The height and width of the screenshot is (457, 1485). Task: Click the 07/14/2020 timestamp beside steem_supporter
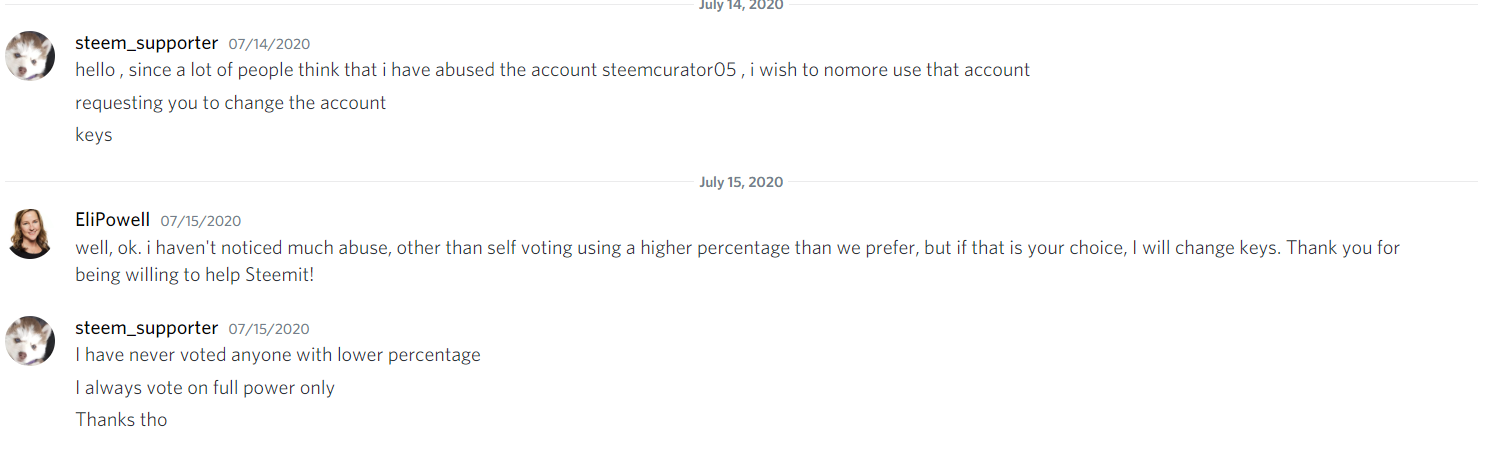click(269, 44)
